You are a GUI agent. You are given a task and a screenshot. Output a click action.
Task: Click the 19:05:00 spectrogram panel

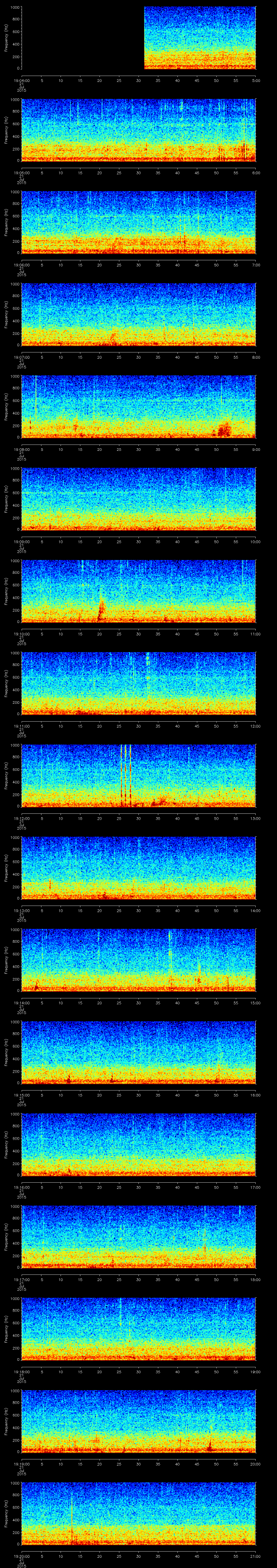click(138, 130)
